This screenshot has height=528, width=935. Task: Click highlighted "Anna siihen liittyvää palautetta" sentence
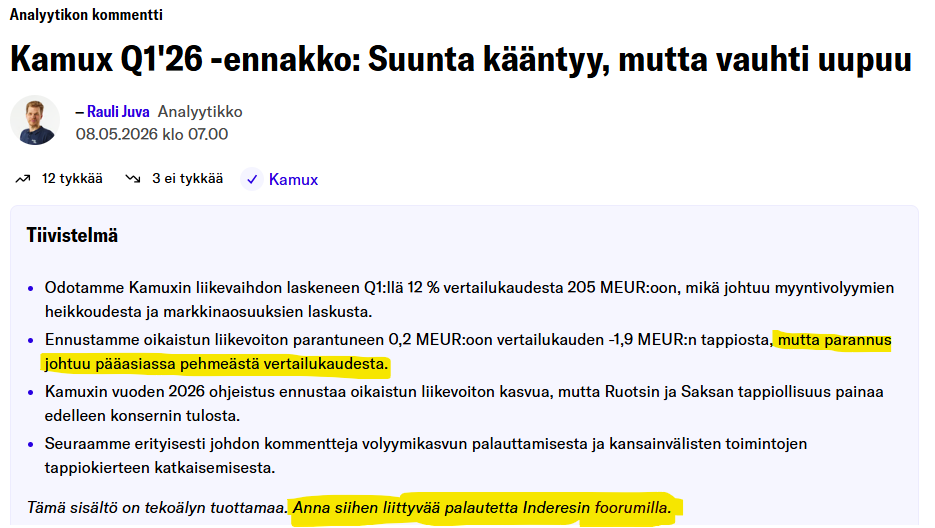click(x=482, y=508)
